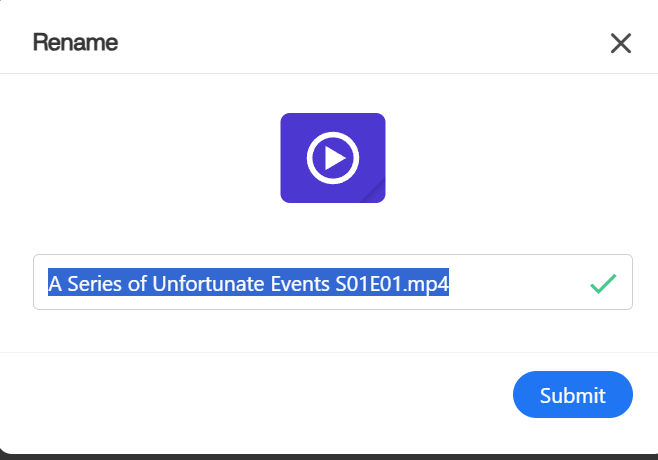Click blank space left of the video icon
Image resolution: width=658 pixels, height=460 pixels.
click(x=150, y=158)
